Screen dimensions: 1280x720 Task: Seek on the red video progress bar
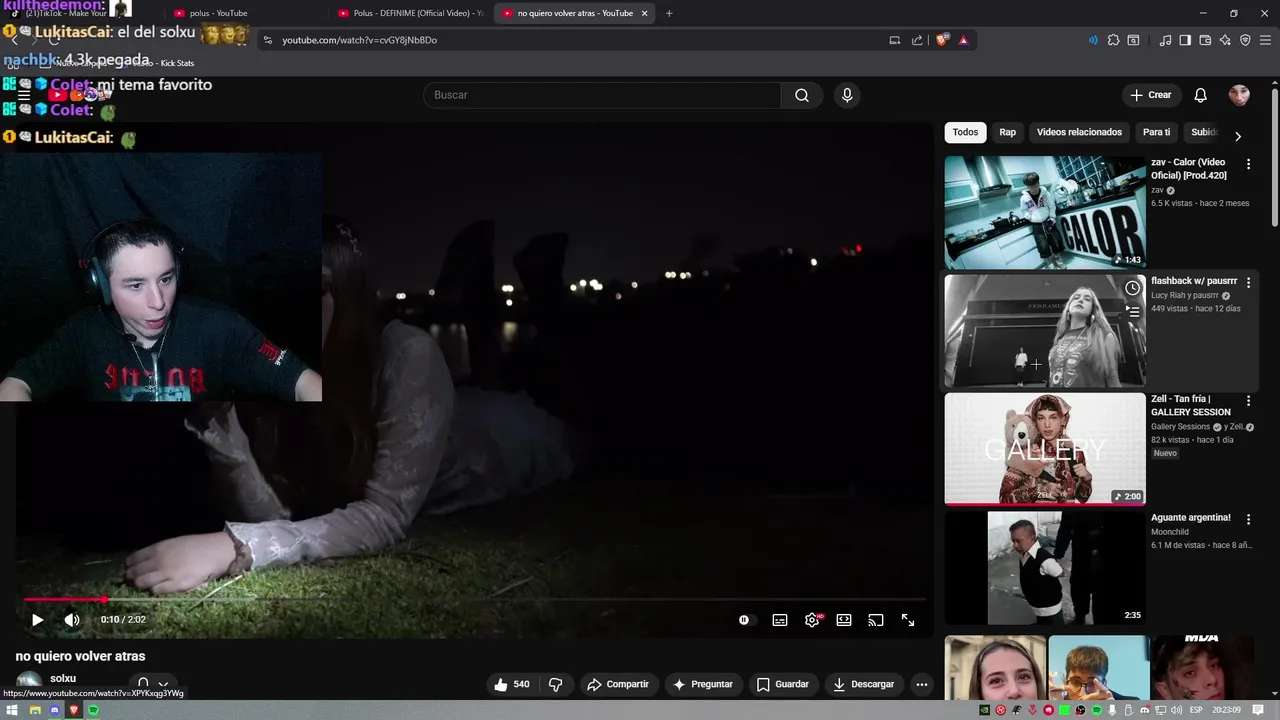[x=475, y=600]
